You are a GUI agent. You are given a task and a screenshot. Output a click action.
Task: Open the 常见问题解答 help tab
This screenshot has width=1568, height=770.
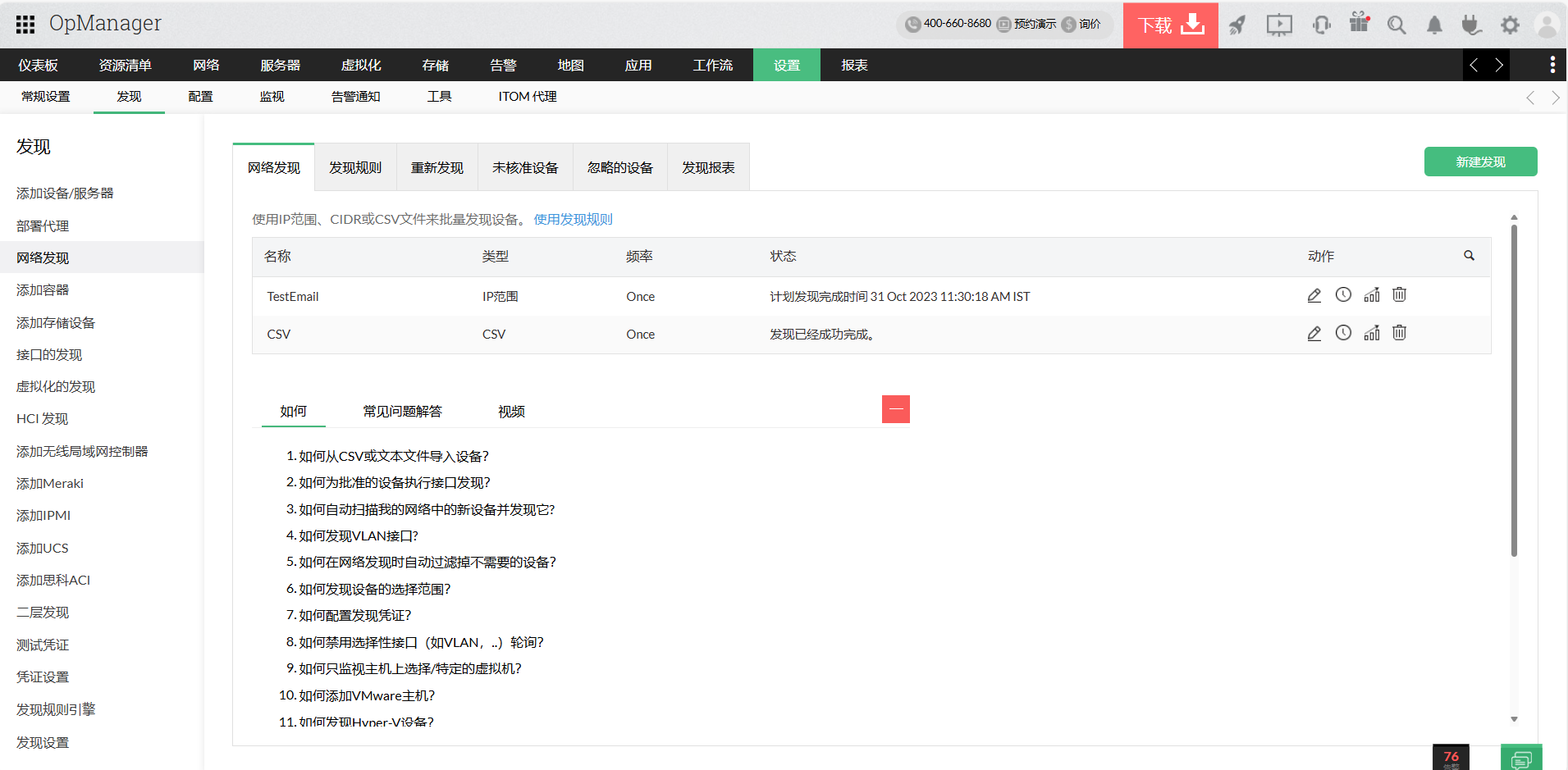pyautogui.click(x=402, y=412)
